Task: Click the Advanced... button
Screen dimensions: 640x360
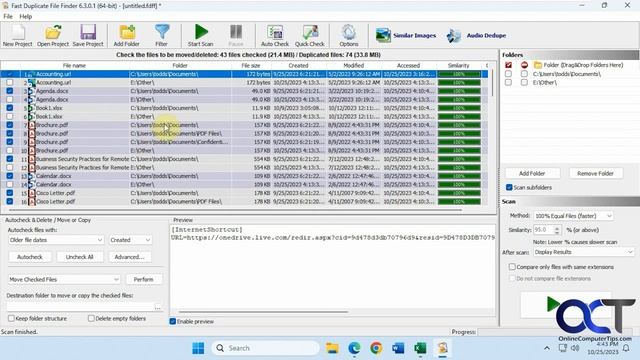Action: (x=129, y=257)
